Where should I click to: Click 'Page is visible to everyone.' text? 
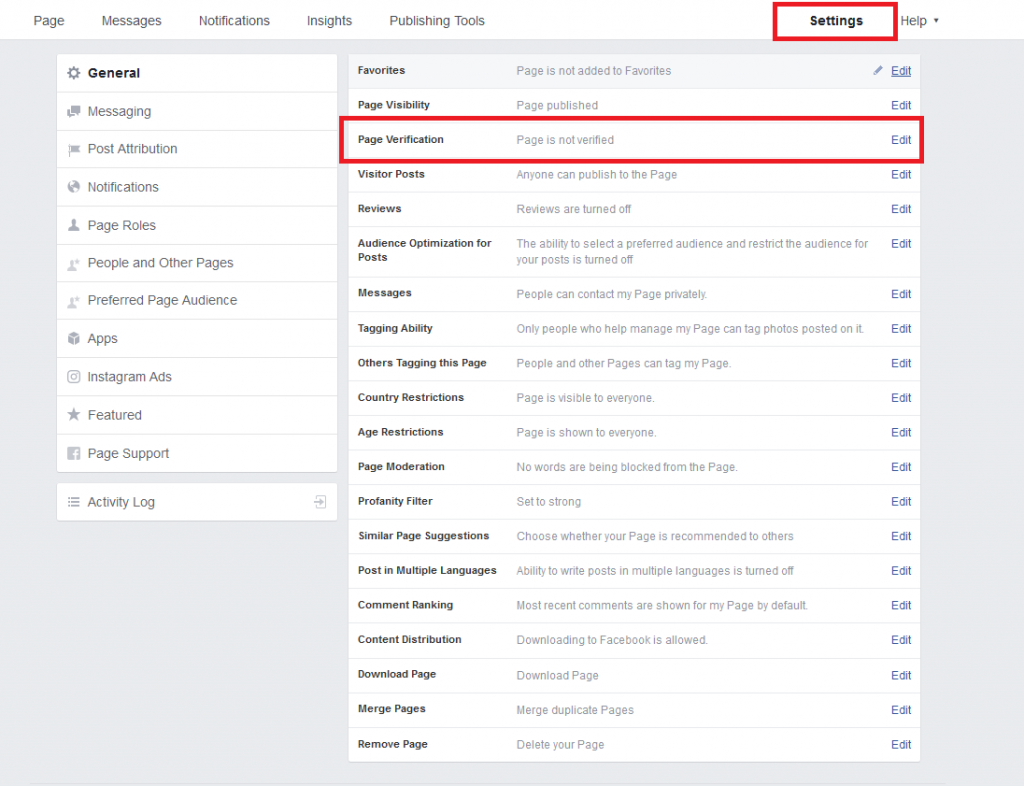pos(585,398)
